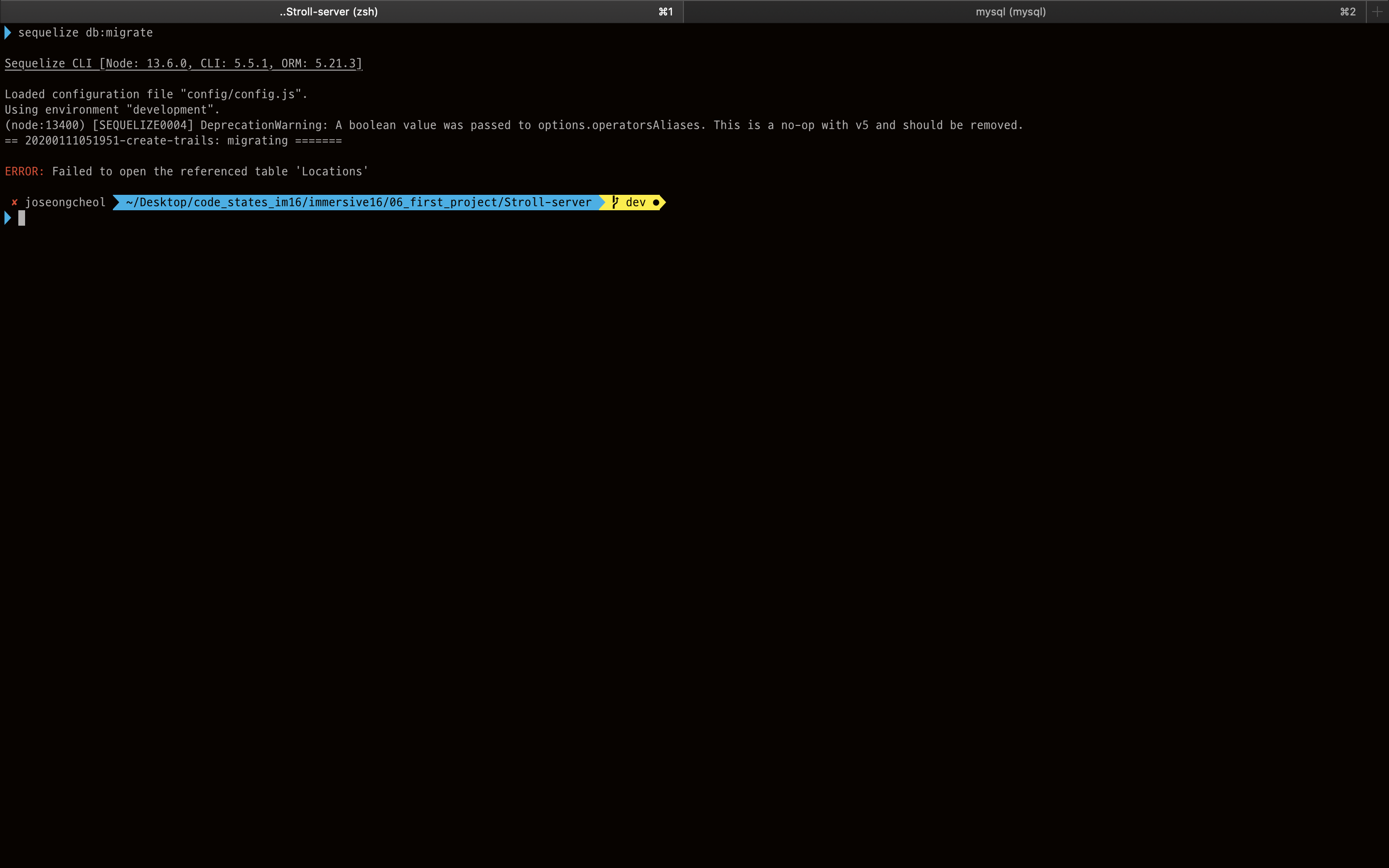This screenshot has width=1389, height=868.
Task: Click the red ERROR: label
Action: [24, 172]
